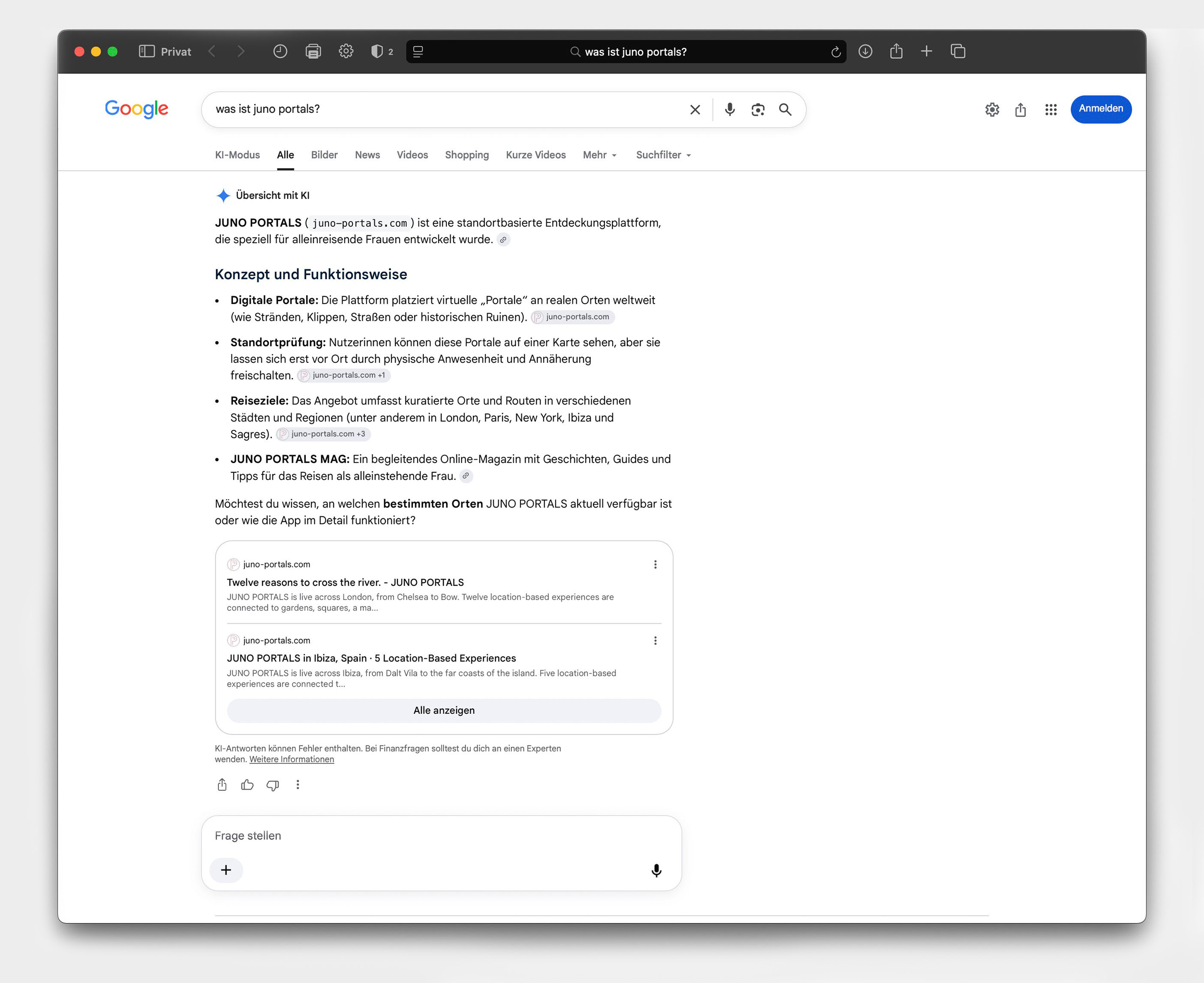Expand the Suchfilter dropdown
The image size is (1204, 983).
pyautogui.click(x=663, y=155)
